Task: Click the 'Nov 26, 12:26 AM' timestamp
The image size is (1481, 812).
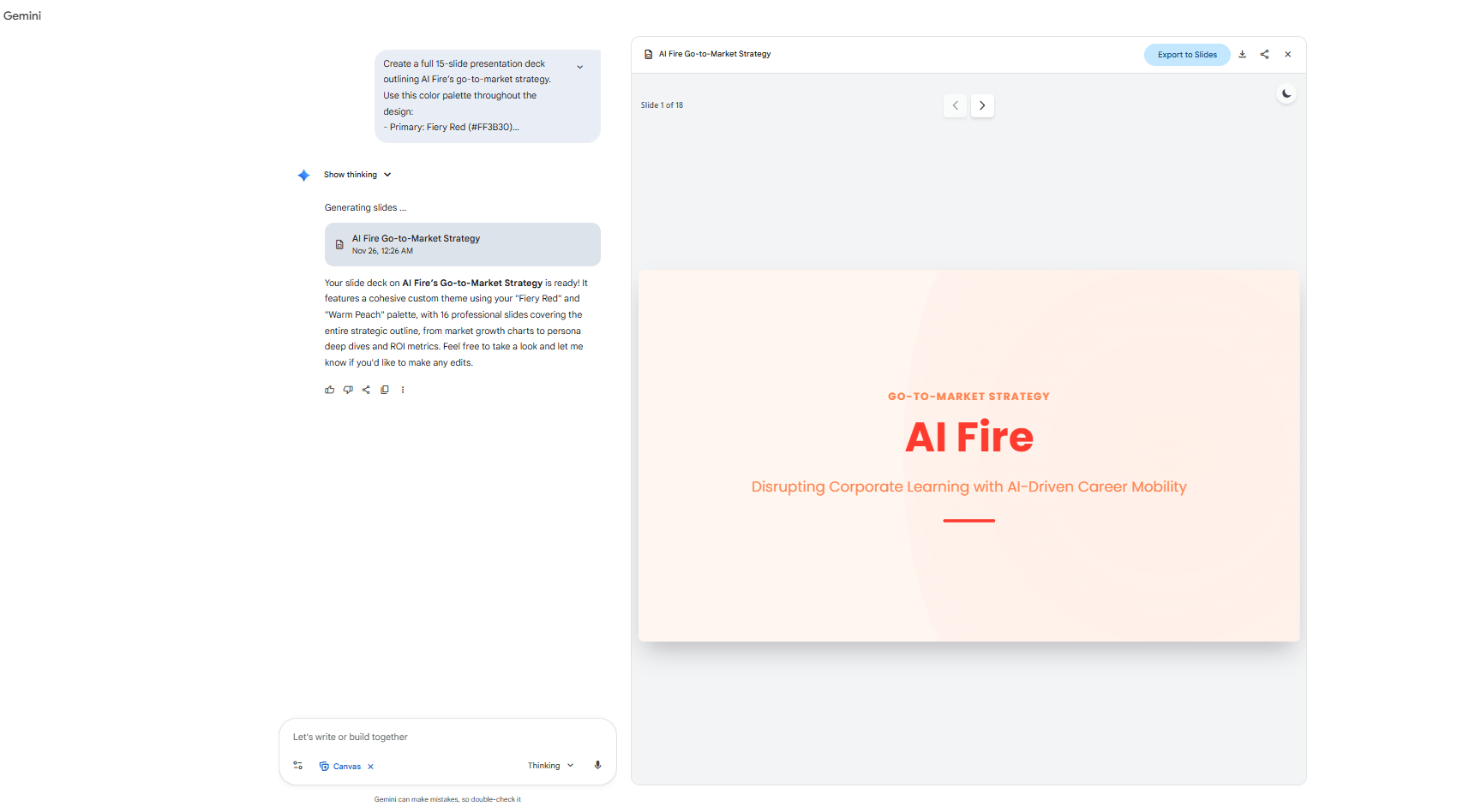Action: [x=382, y=251]
